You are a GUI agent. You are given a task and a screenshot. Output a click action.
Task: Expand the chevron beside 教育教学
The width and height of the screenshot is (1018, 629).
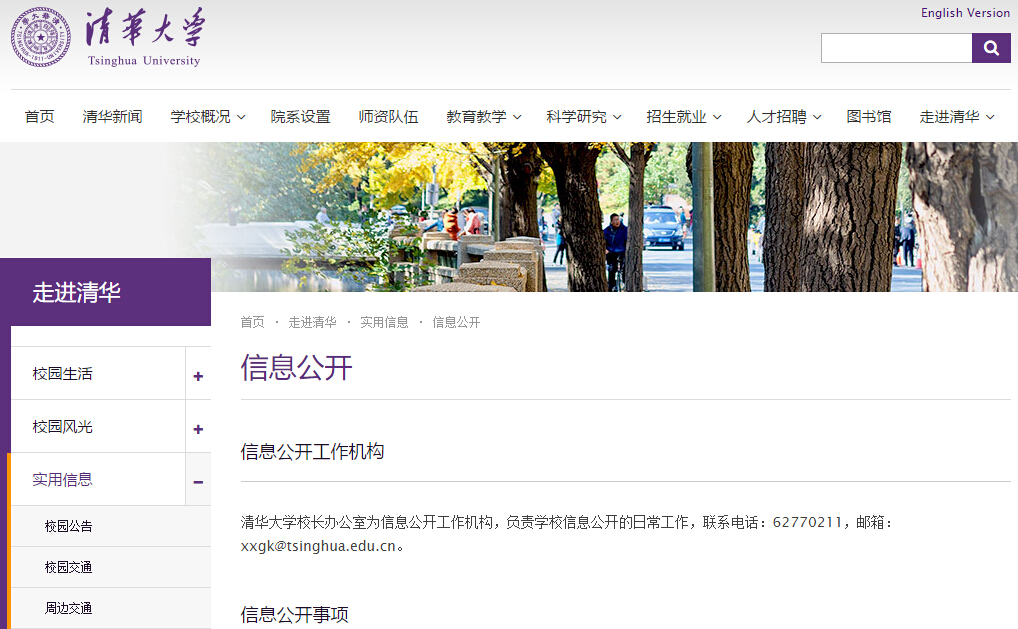tap(517, 117)
